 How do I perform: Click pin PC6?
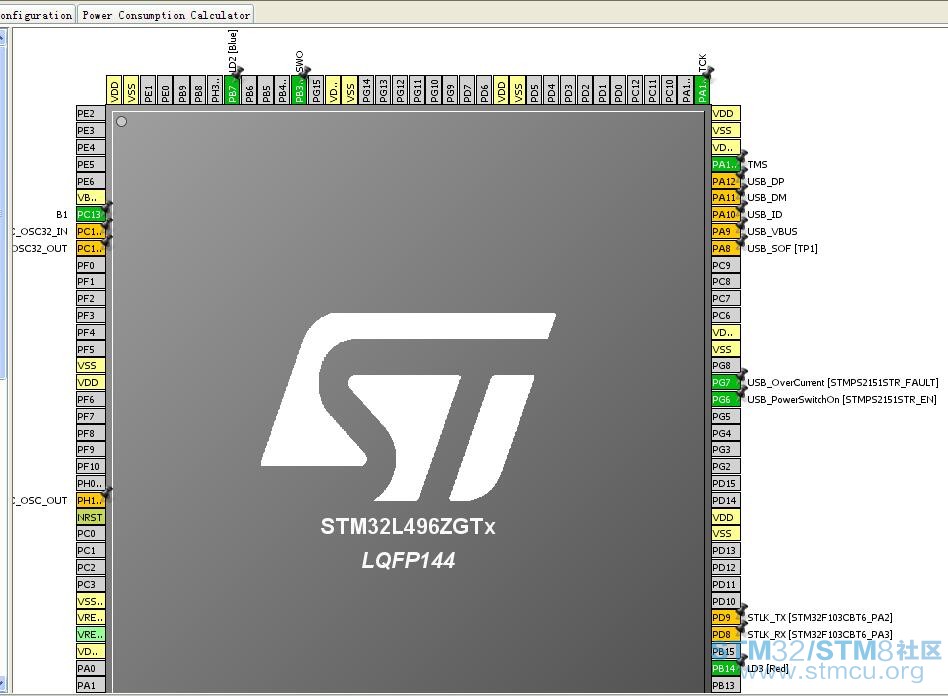pos(725,315)
